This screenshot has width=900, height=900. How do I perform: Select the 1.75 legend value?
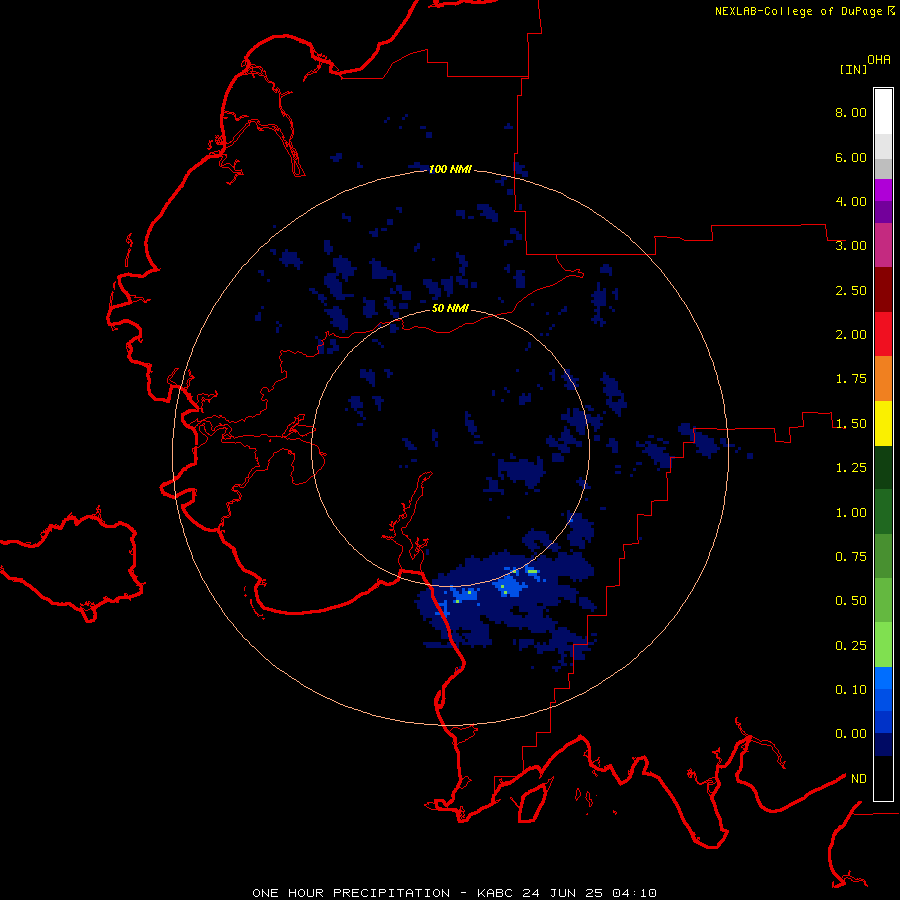pos(851,379)
